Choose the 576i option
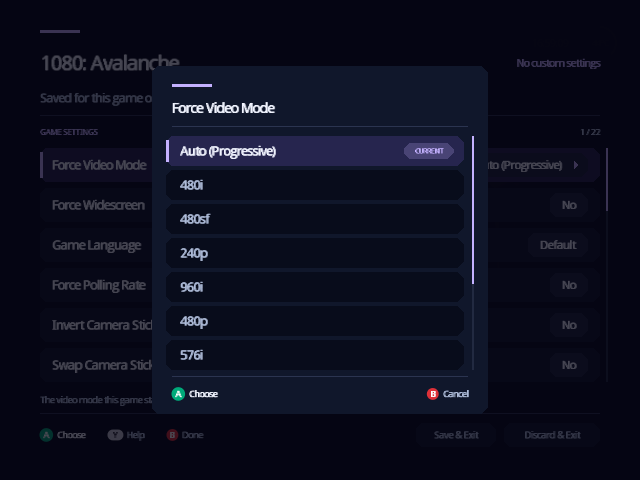Viewport: 640px width, 480px height. [x=315, y=355]
